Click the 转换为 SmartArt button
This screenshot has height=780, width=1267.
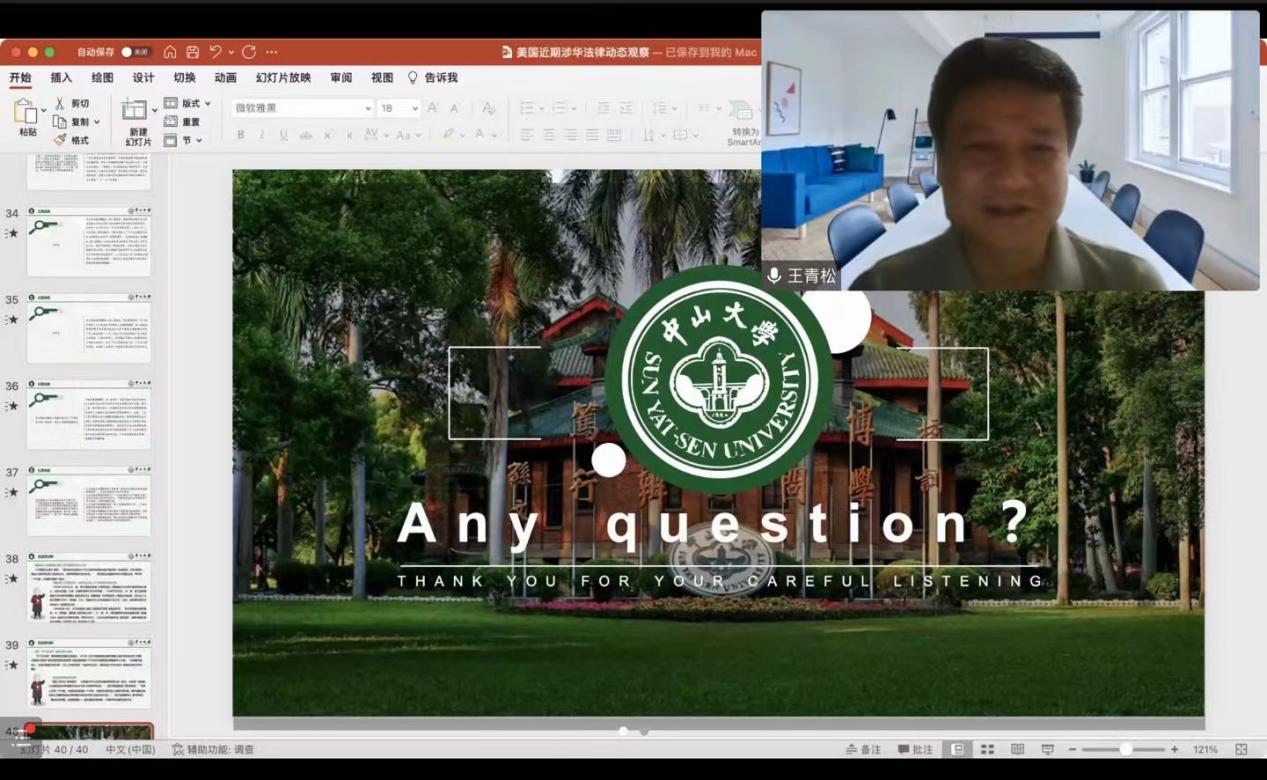pyautogui.click(x=744, y=123)
